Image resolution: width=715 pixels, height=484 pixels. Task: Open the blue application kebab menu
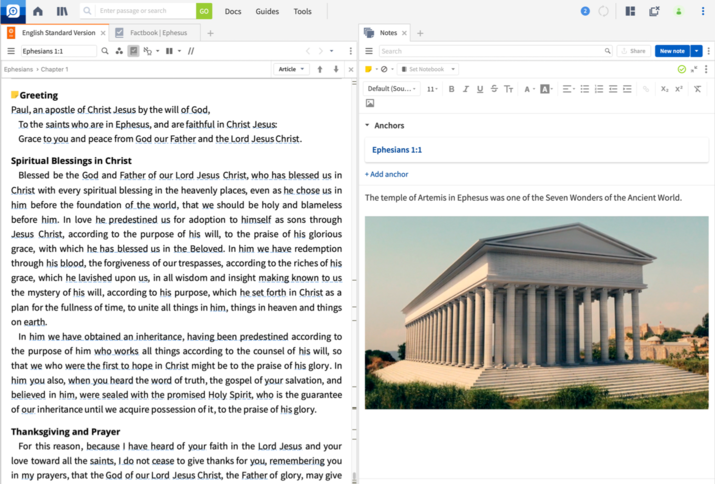point(703,11)
